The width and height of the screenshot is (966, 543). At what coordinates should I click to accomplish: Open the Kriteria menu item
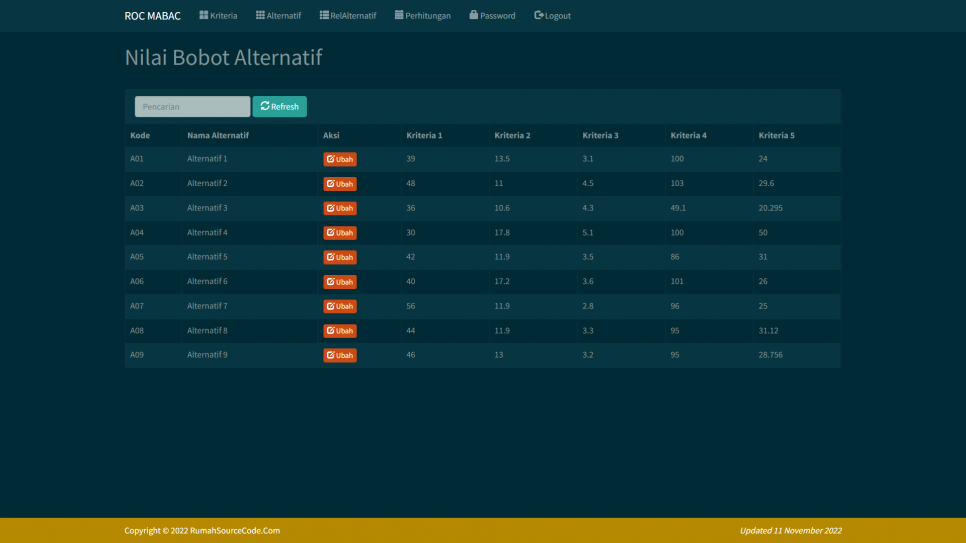click(218, 15)
